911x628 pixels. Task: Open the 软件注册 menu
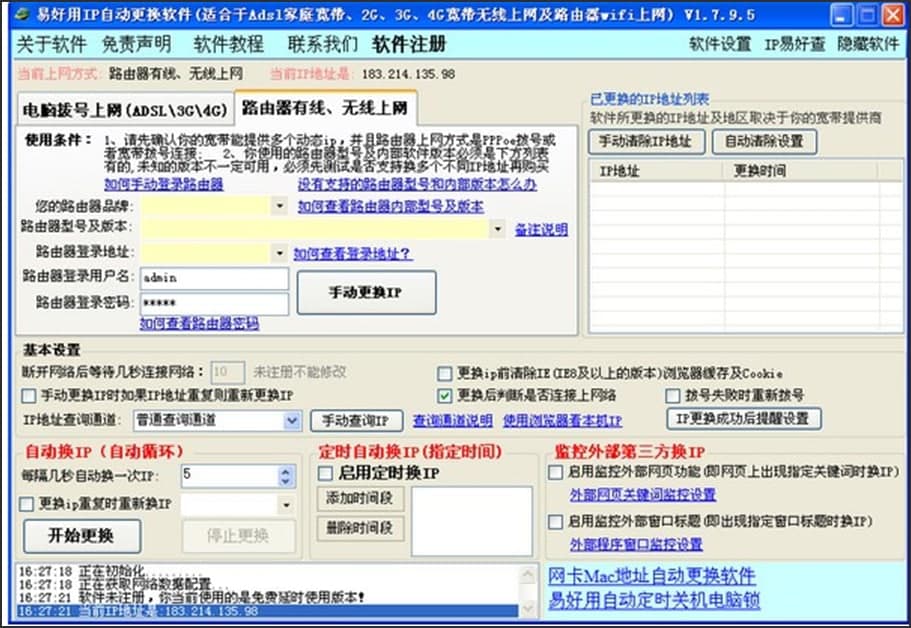pyautogui.click(x=409, y=44)
